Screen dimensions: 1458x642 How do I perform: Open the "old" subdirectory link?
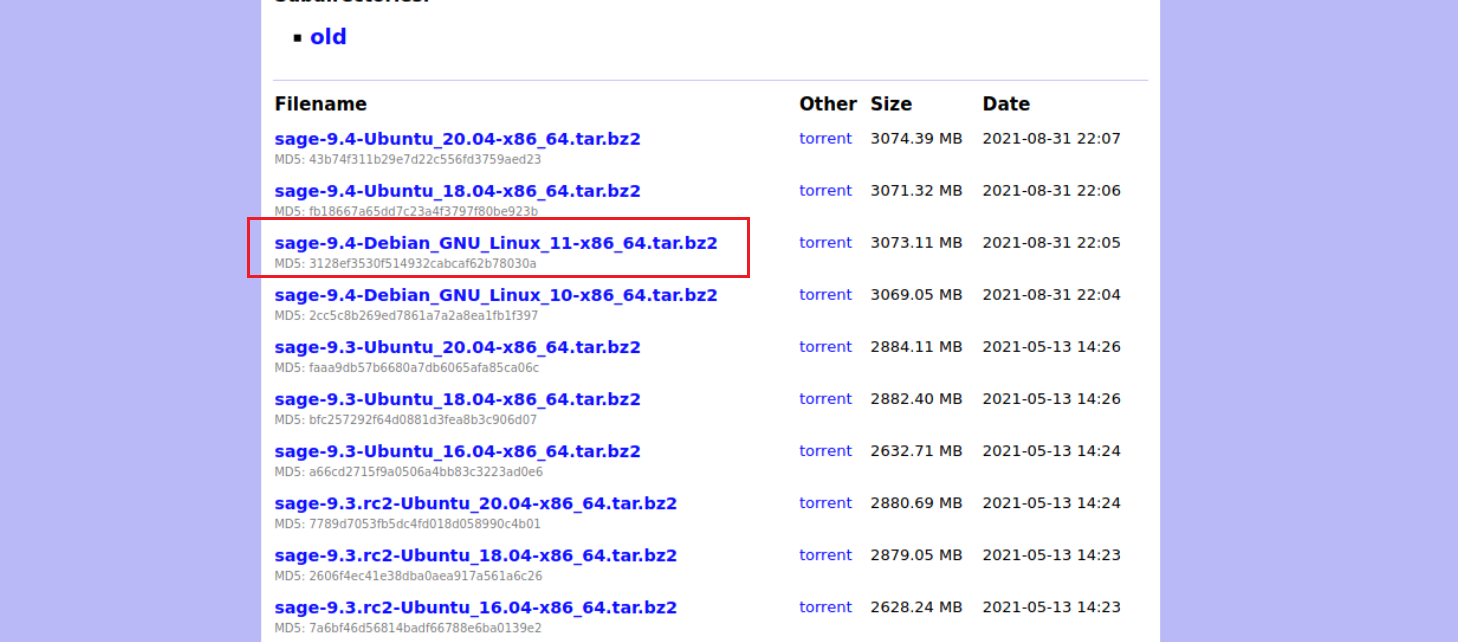click(x=328, y=37)
